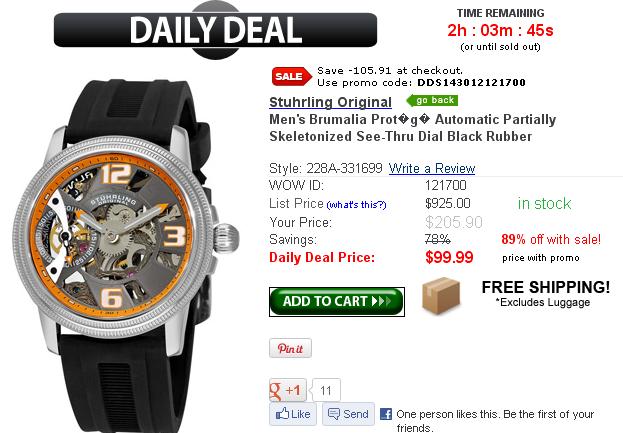623x433 pixels.
Task: Open the Write a Review link
Action: 432,168
